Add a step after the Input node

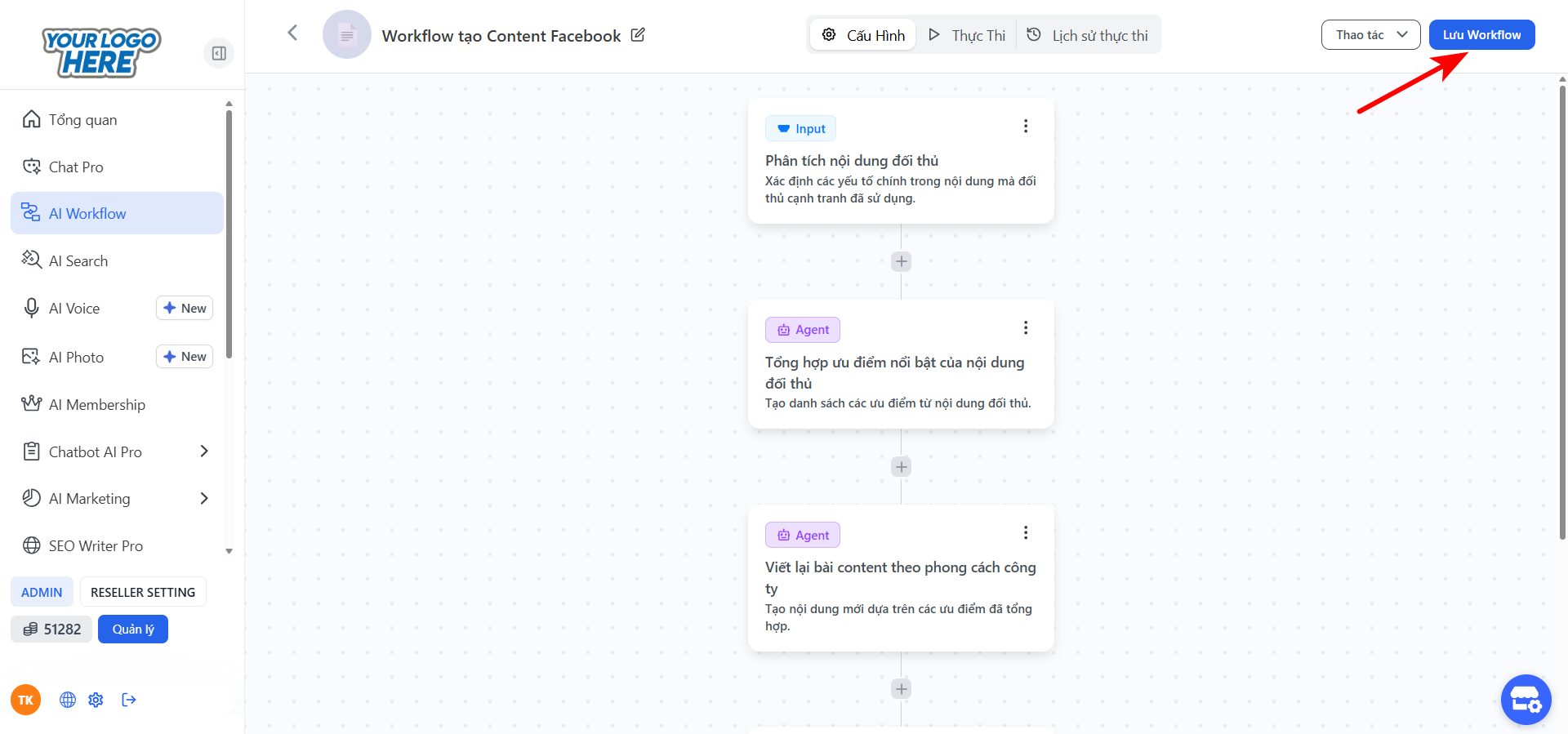tap(901, 261)
